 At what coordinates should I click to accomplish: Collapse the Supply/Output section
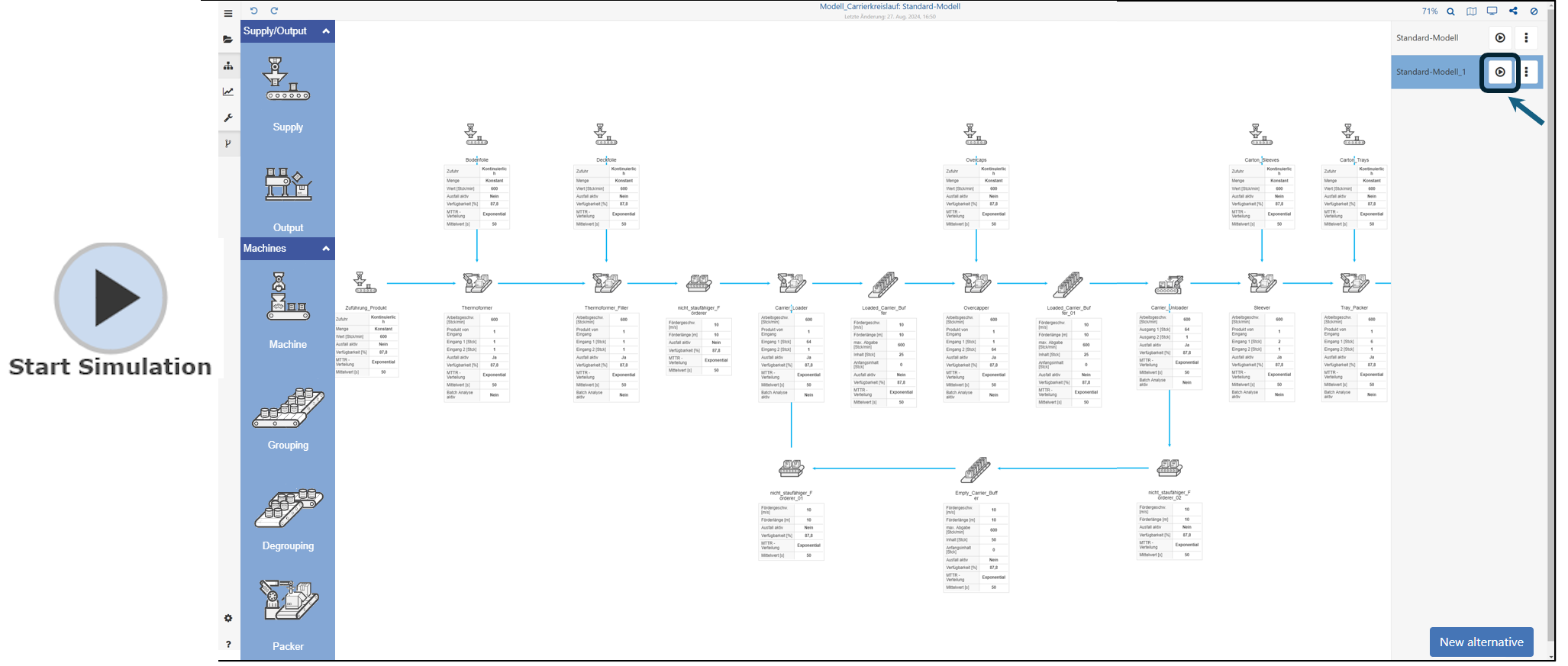pyautogui.click(x=326, y=31)
